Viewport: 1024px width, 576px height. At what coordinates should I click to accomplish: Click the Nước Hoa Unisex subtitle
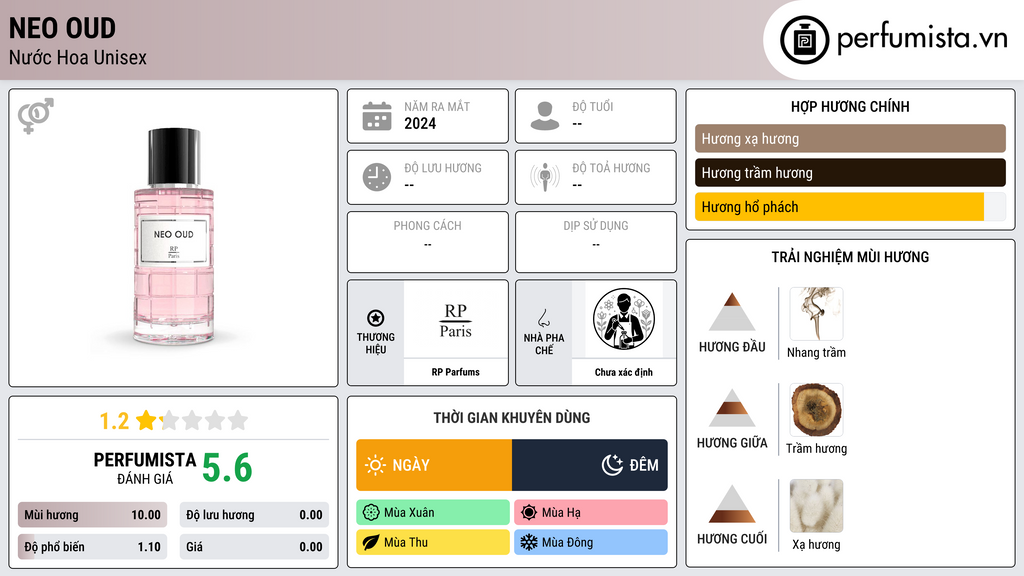point(78,57)
